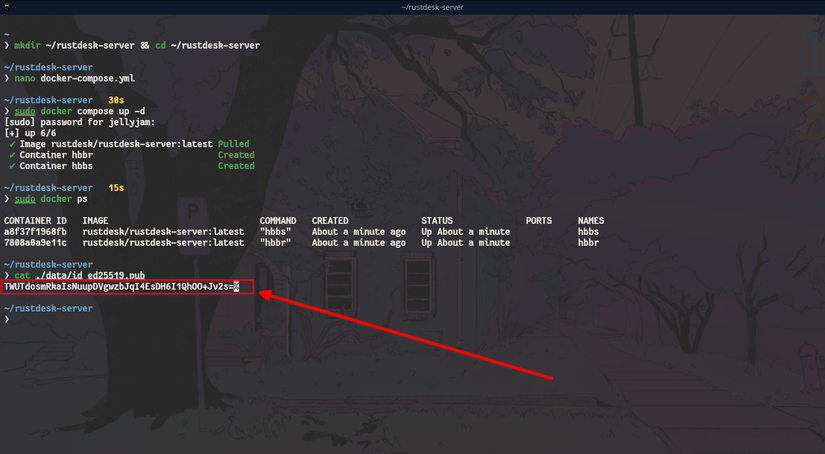Click the 15s duration indicator

tap(116, 188)
